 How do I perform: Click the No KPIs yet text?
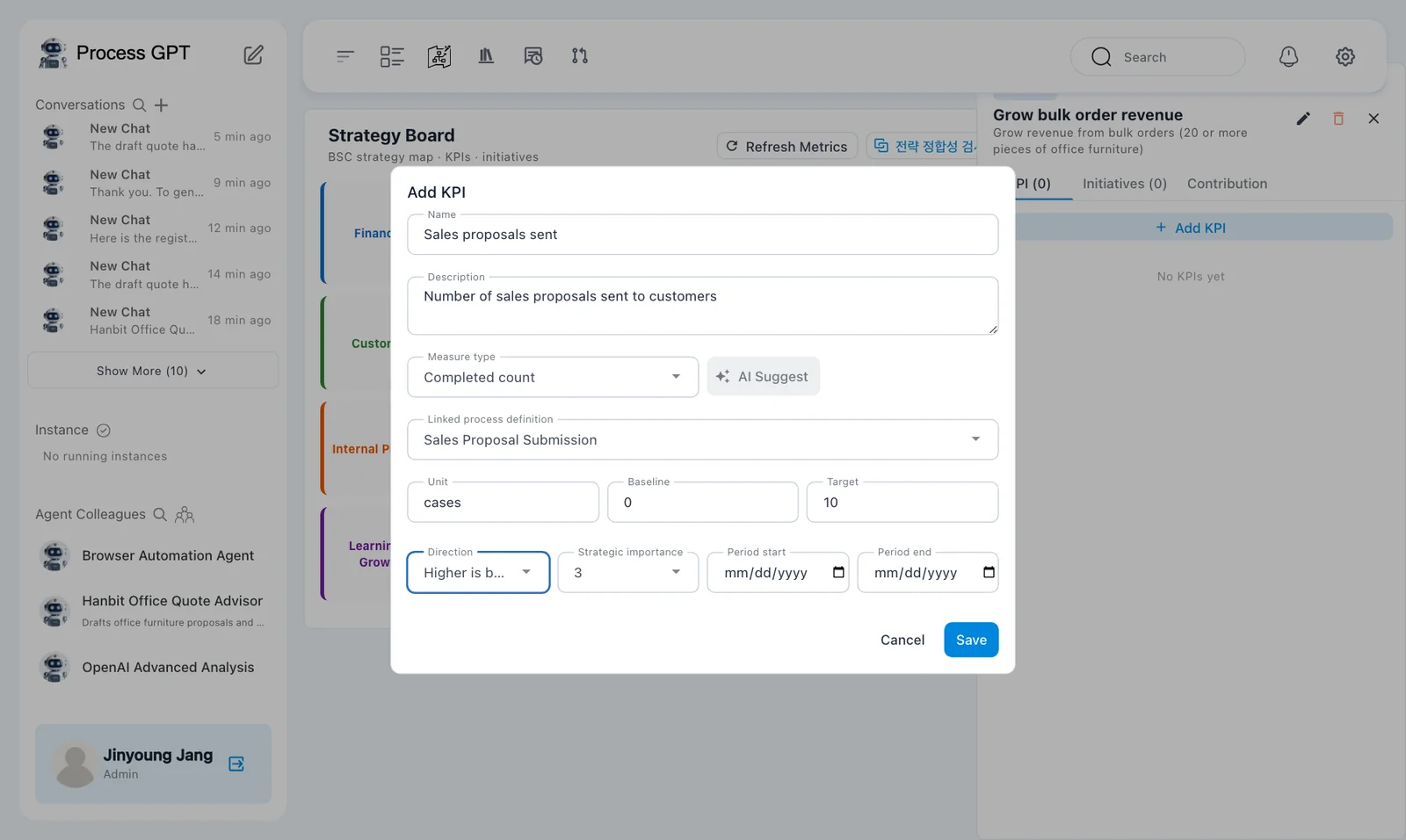[x=1191, y=276]
